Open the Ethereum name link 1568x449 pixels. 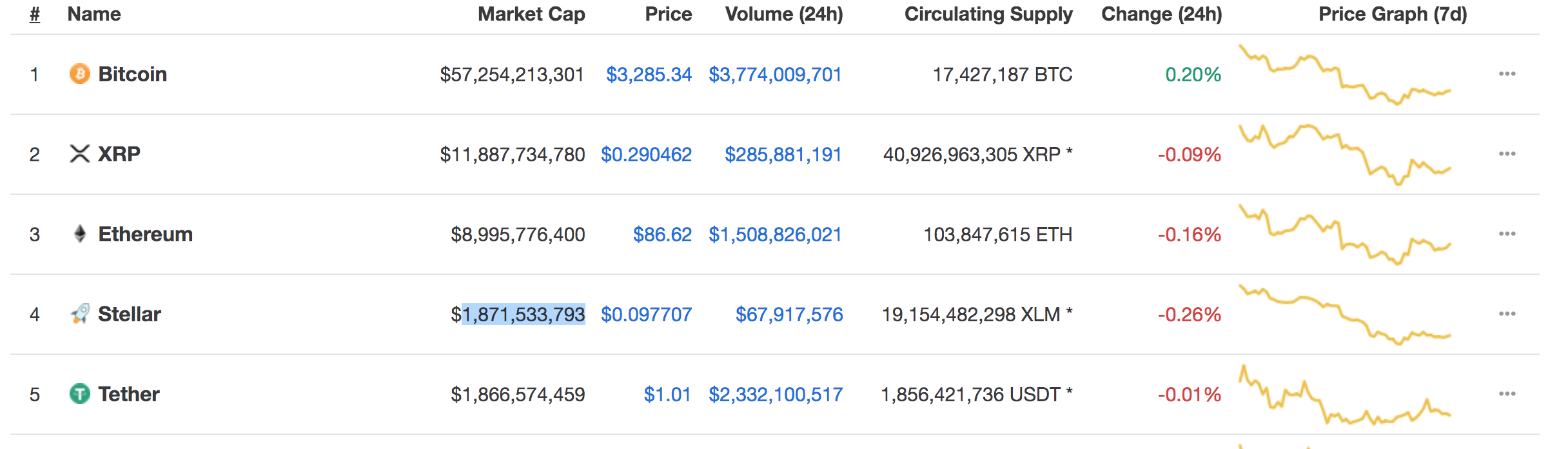tap(145, 234)
